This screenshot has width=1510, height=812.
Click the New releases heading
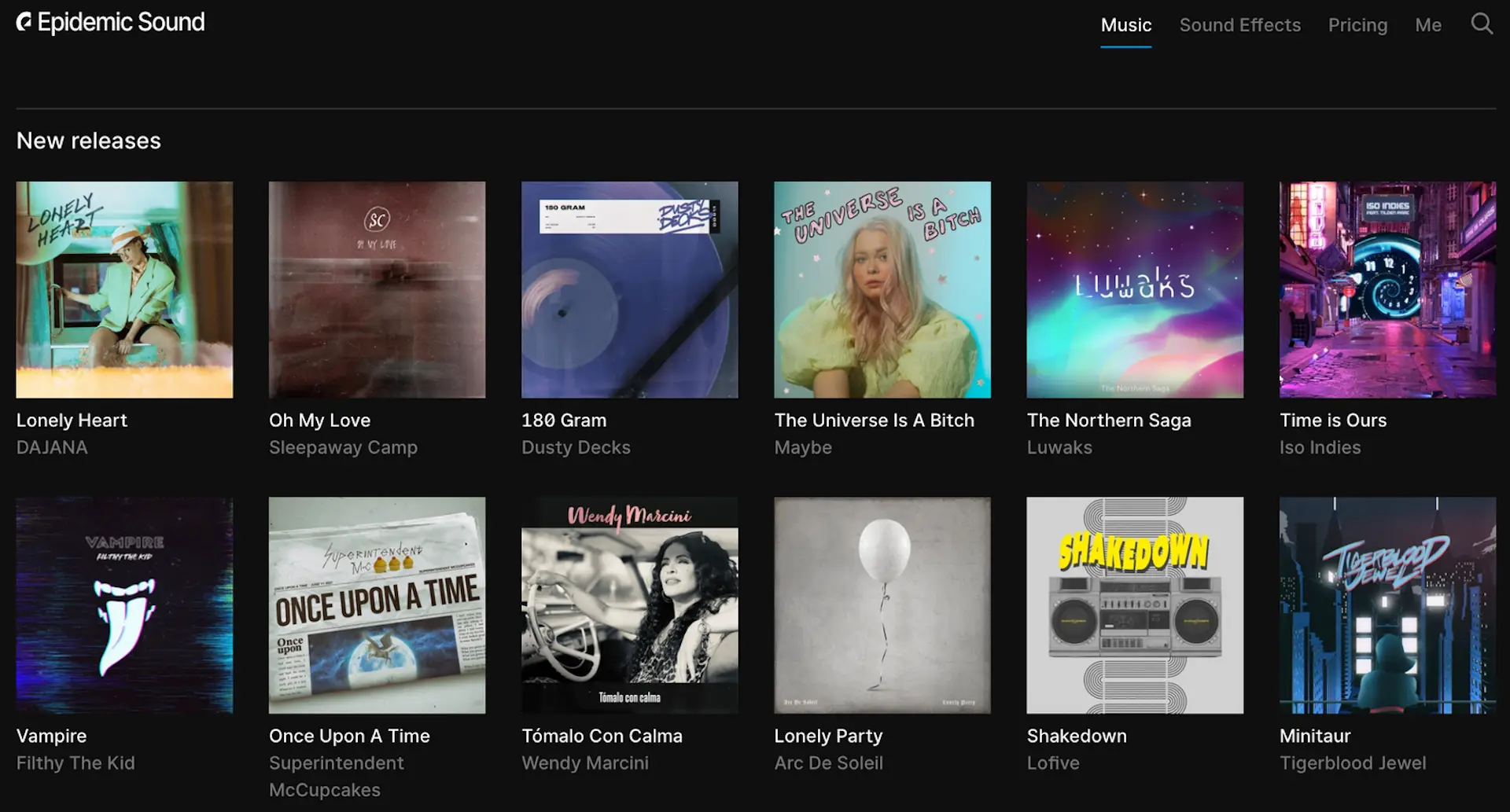[89, 141]
